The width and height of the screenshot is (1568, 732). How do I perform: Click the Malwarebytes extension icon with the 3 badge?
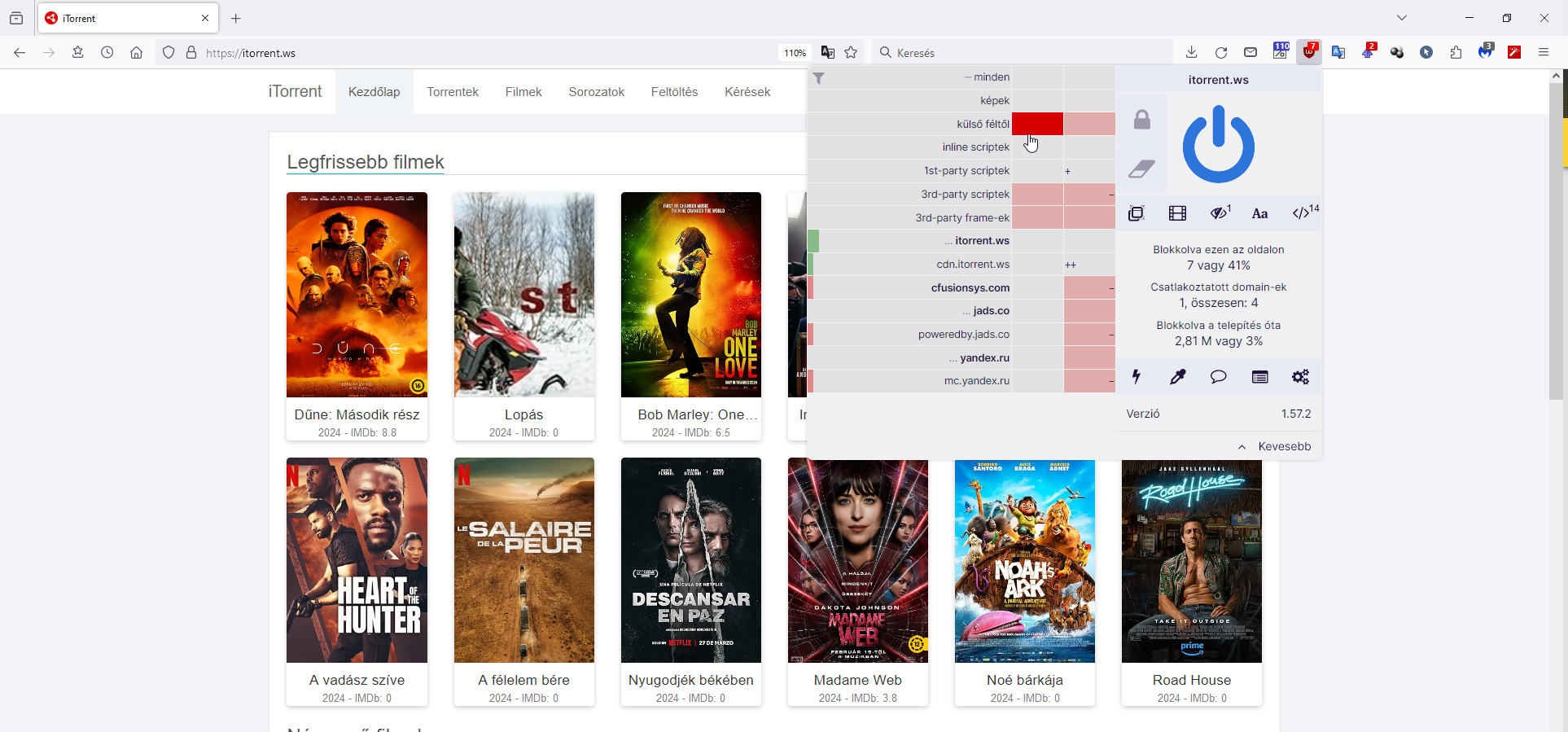(x=1486, y=52)
